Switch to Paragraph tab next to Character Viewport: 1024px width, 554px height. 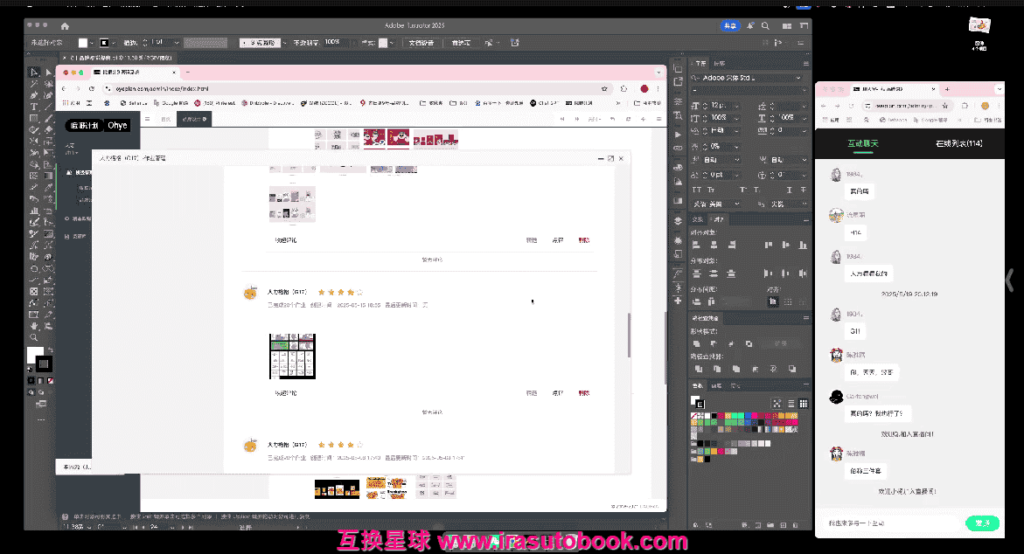719,63
